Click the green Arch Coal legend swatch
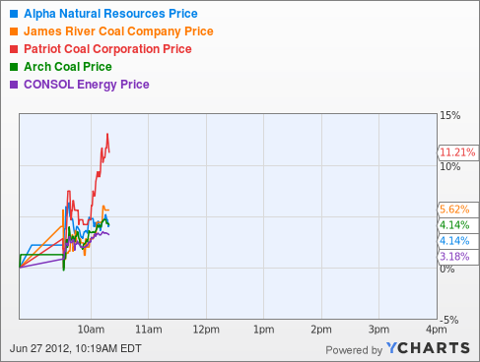 [14, 67]
